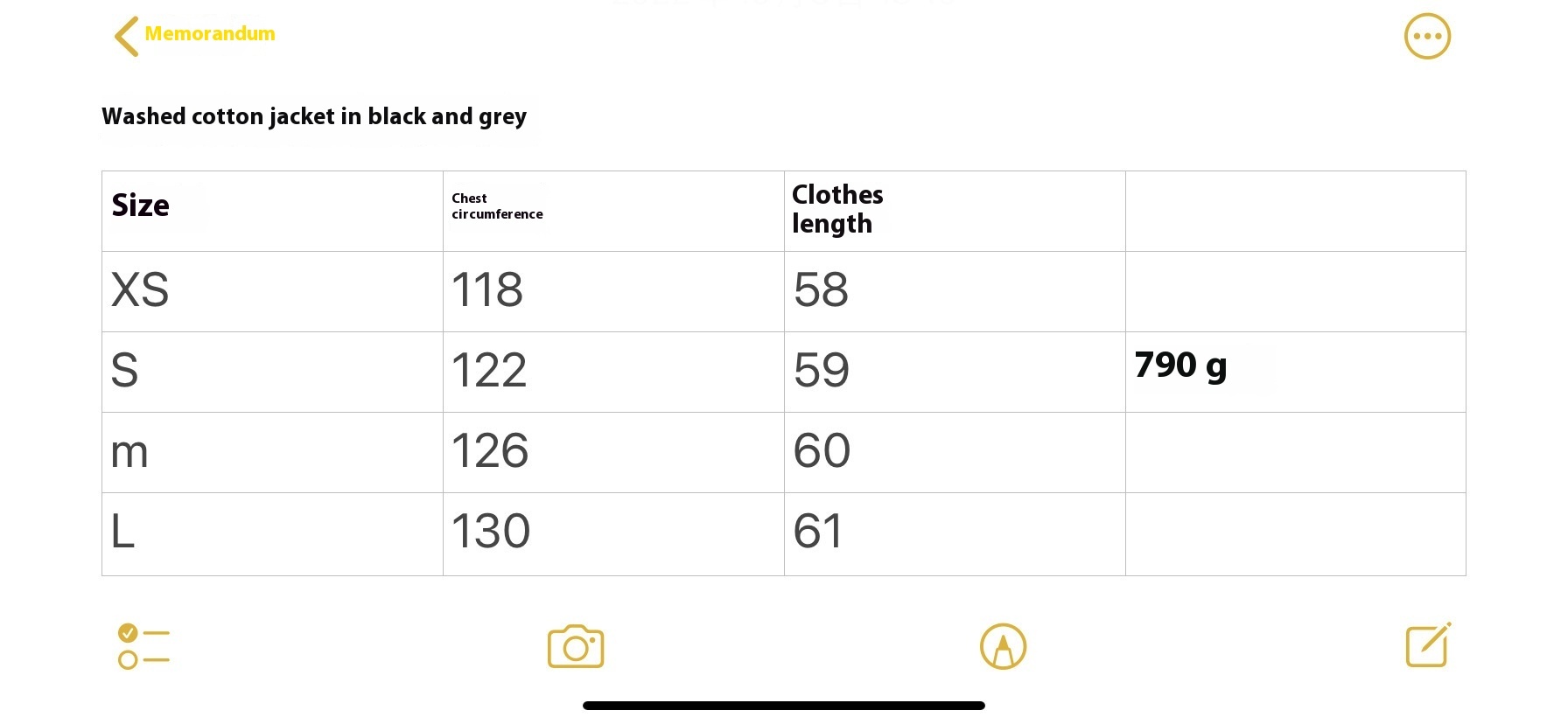1568x724 pixels.
Task: Select the Chest circumference header cell
Action: point(612,211)
